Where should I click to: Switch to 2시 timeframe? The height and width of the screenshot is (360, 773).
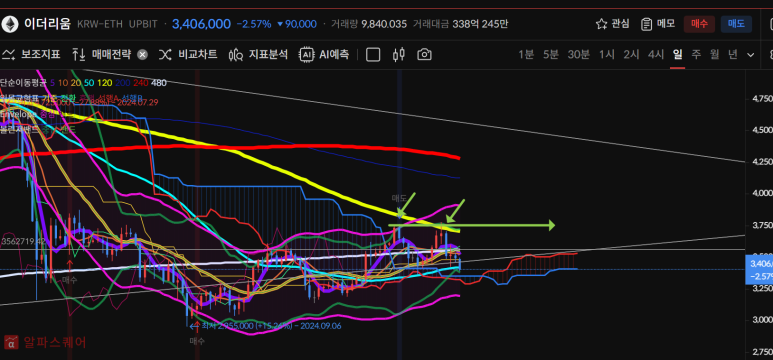631,54
